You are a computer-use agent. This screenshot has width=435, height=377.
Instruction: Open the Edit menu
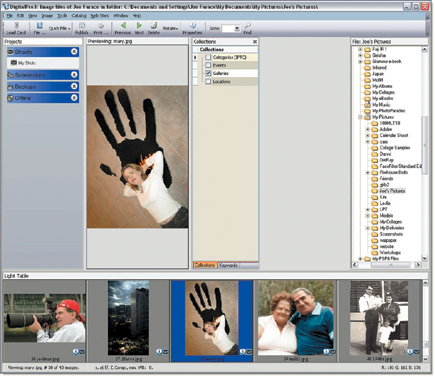pos(20,16)
